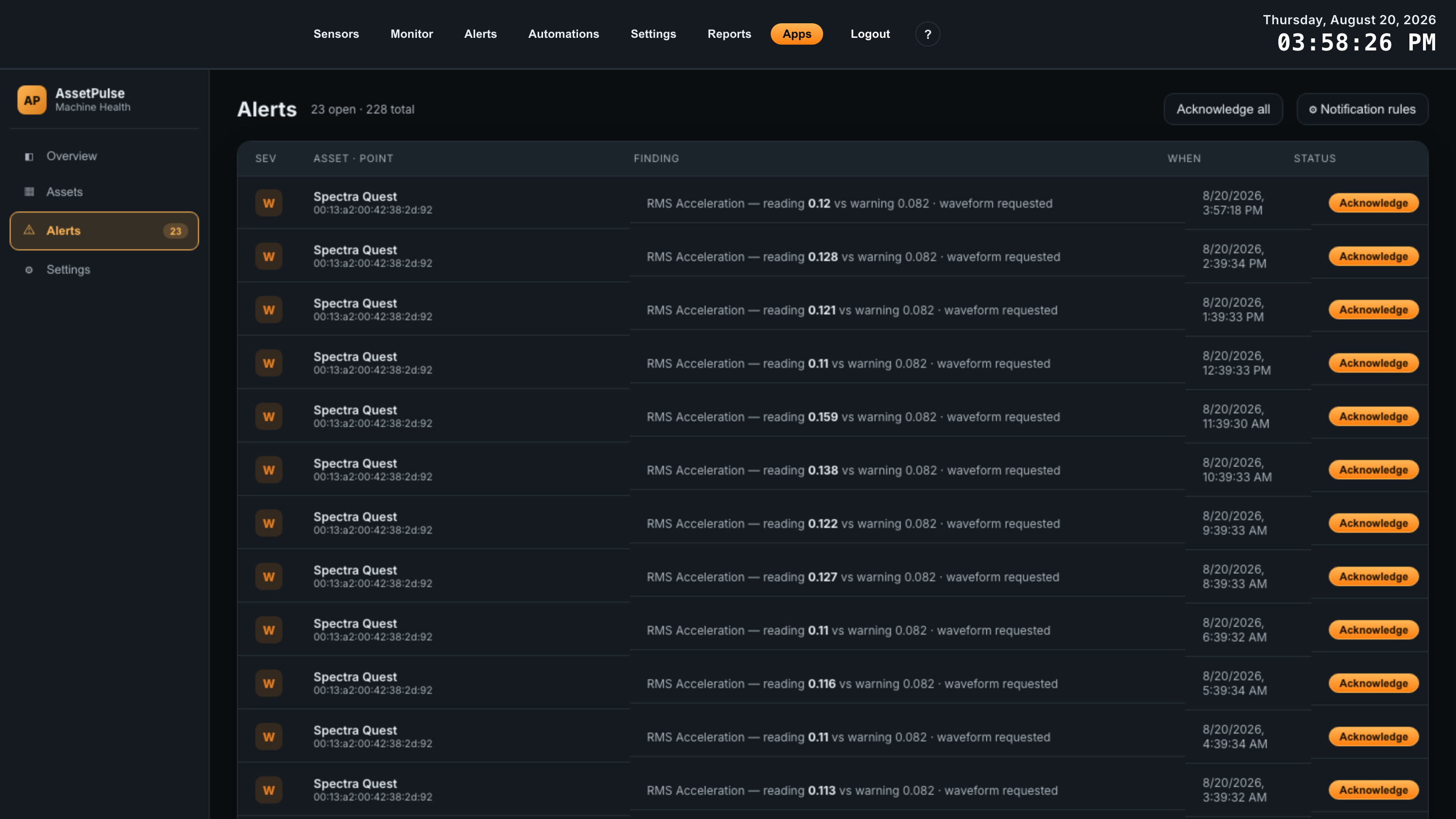1456x819 pixels.
Task: Open Assets in the sidebar
Action: 104,192
